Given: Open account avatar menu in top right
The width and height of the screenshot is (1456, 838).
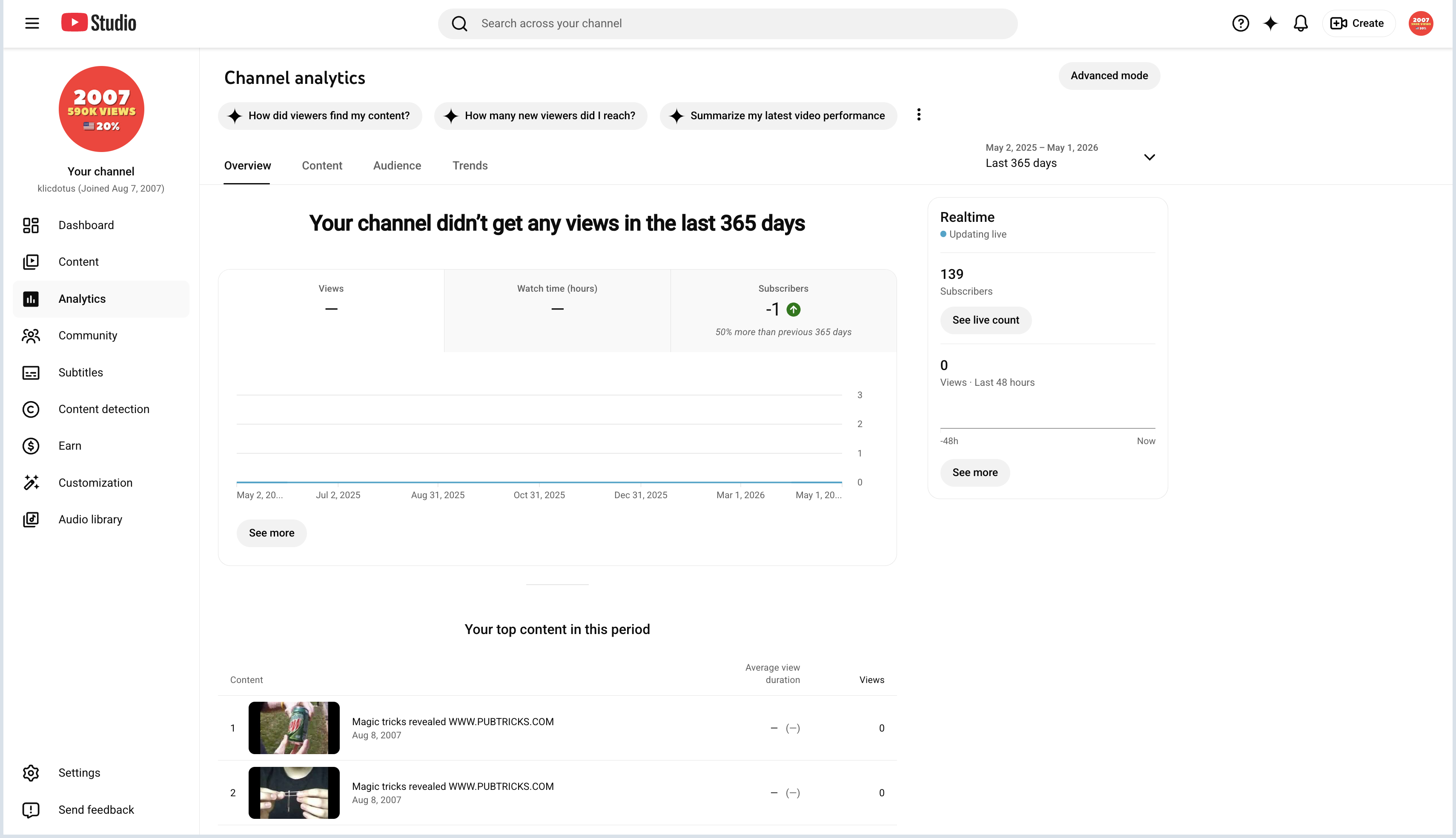Looking at the screenshot, I should pyautogui.click(x=1420, y=23).
